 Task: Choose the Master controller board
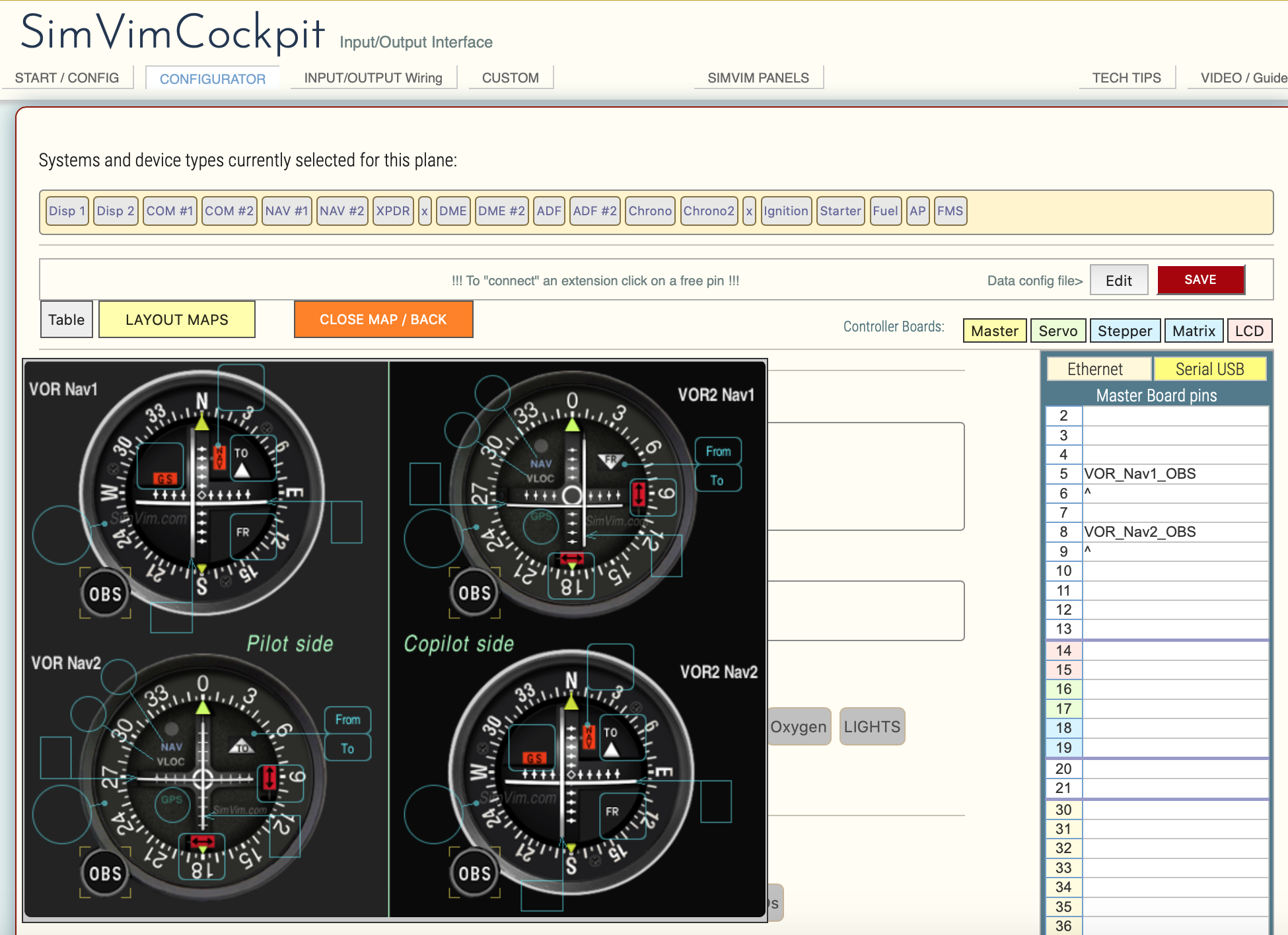pyautogui.click(x=995, y=331)
